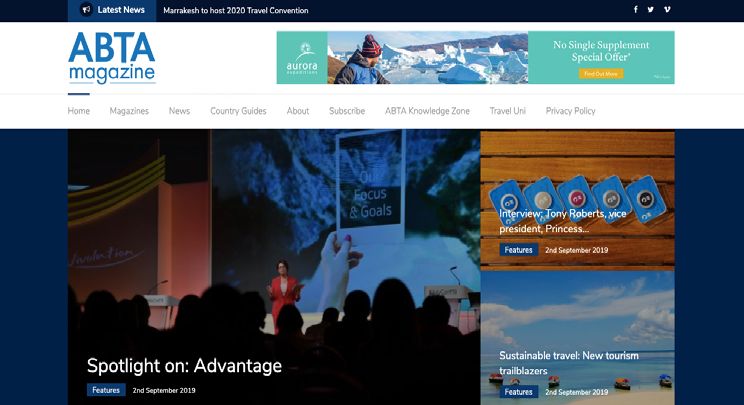This screenshot has height=405, width=744.
Task: Click the Latest News label
Action: point(121,9)
